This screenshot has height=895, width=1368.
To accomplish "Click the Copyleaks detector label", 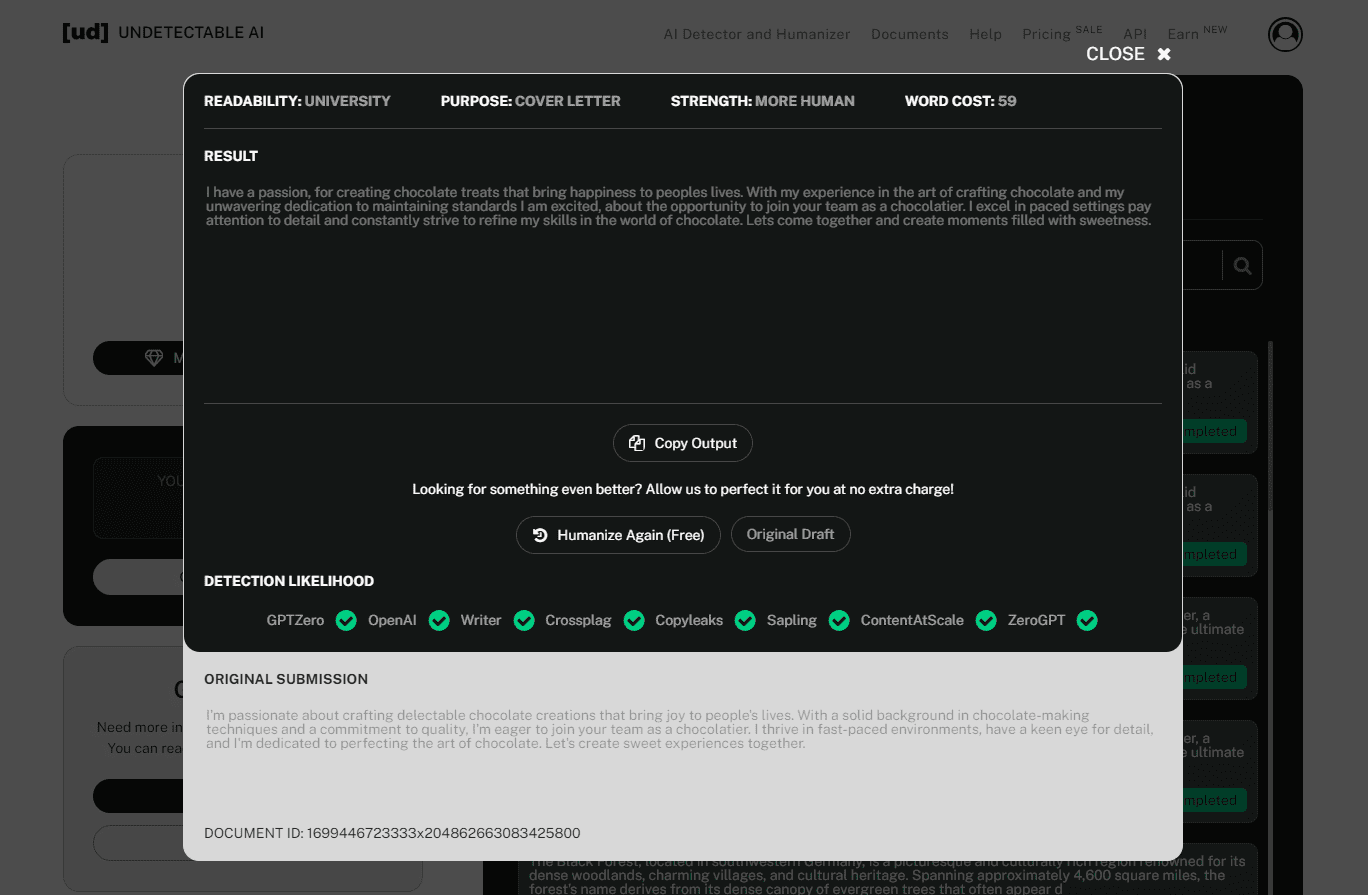I will [689, 620].
